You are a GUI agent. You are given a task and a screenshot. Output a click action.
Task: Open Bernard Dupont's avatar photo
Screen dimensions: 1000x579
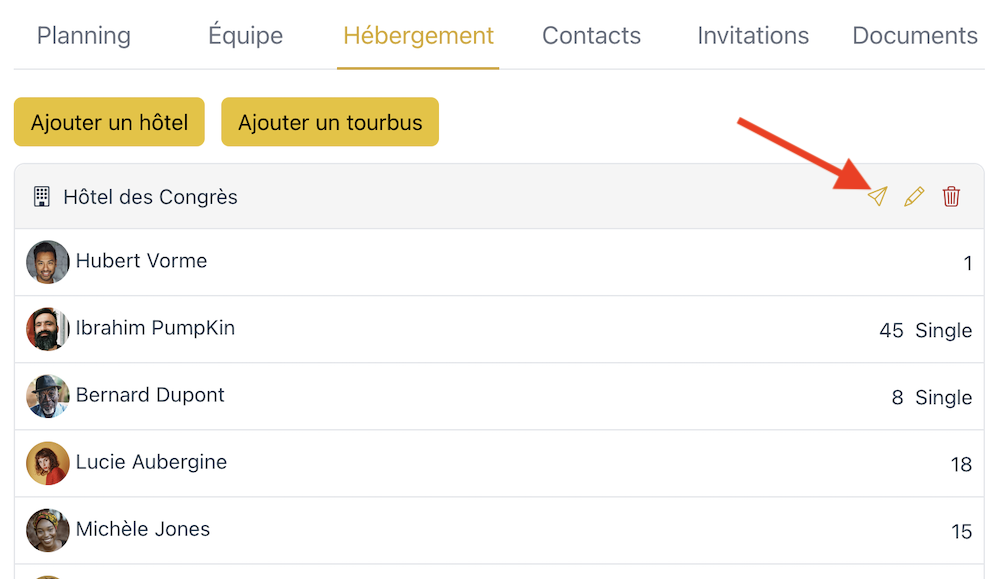47,396
